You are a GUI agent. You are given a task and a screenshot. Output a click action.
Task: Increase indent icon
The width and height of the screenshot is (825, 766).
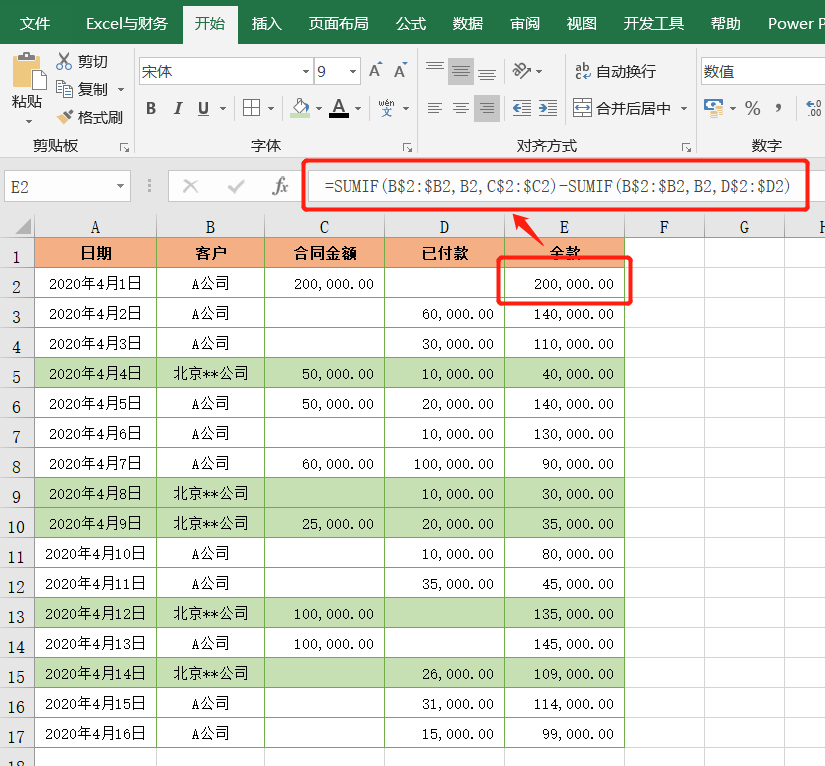(548, 108)
